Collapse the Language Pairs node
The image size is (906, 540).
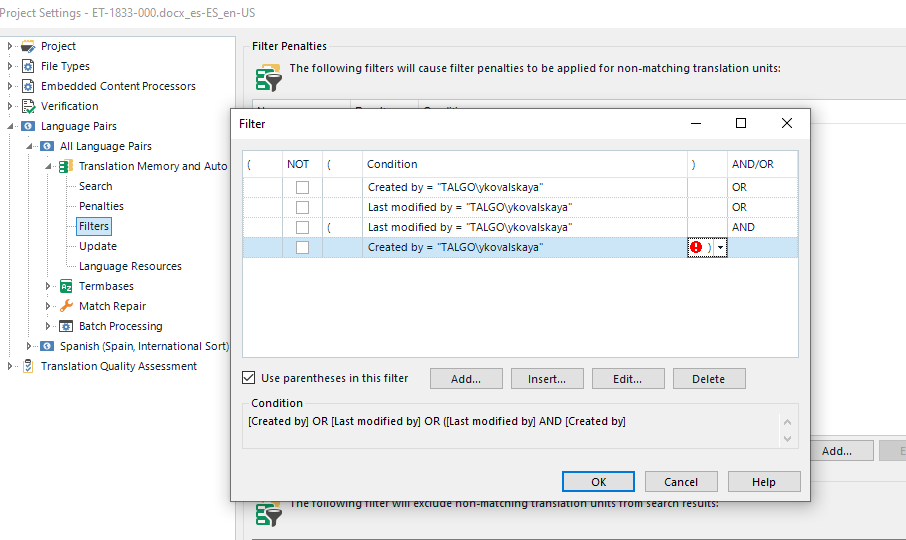point(10,126)
